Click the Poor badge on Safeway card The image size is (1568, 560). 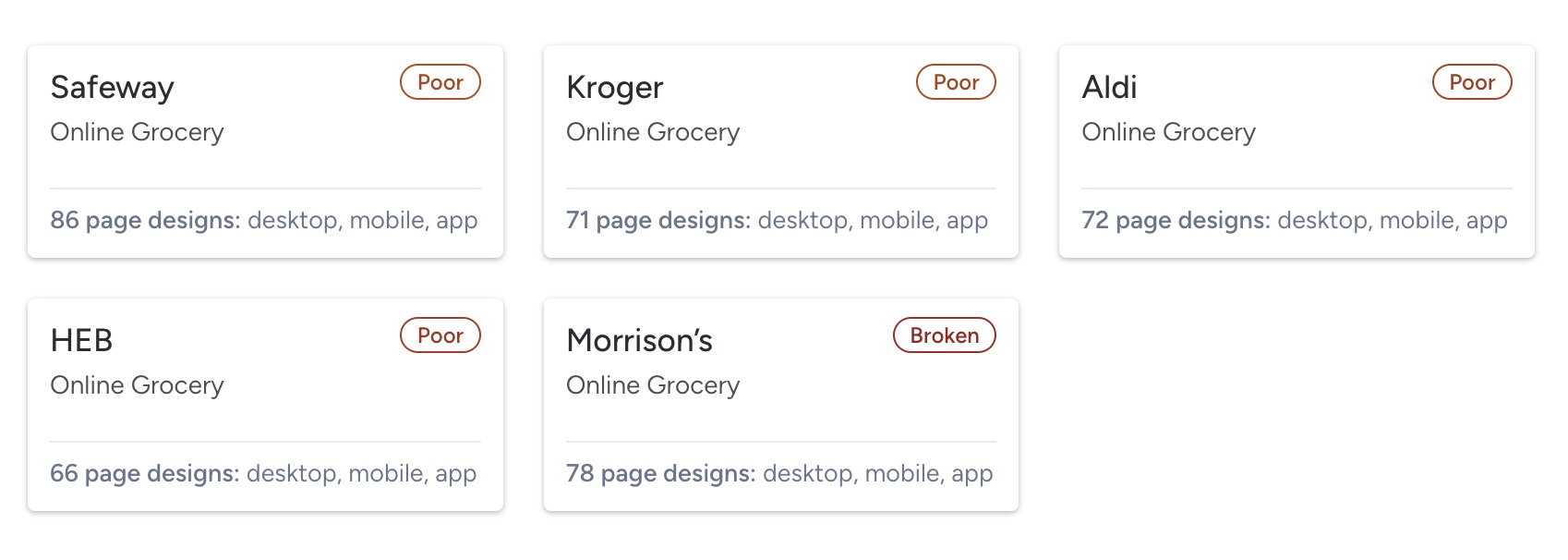[x=440, y=82]
